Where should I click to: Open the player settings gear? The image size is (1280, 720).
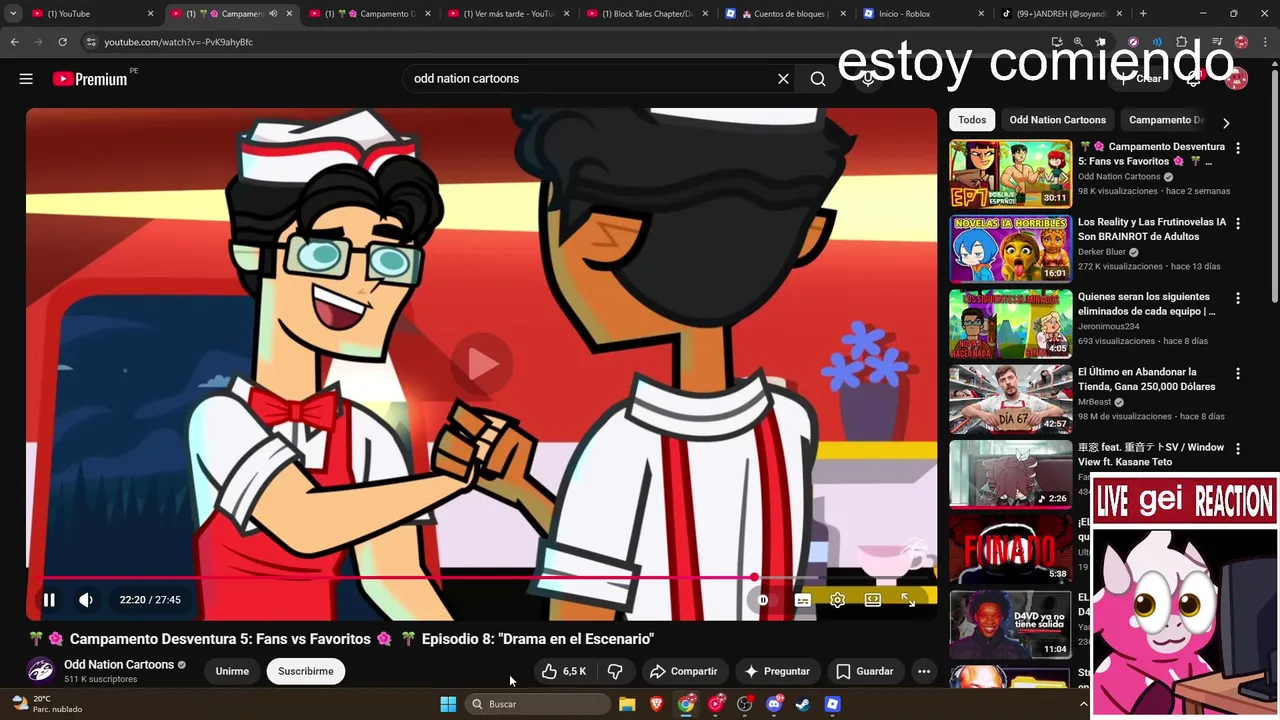tap(838, 600)
